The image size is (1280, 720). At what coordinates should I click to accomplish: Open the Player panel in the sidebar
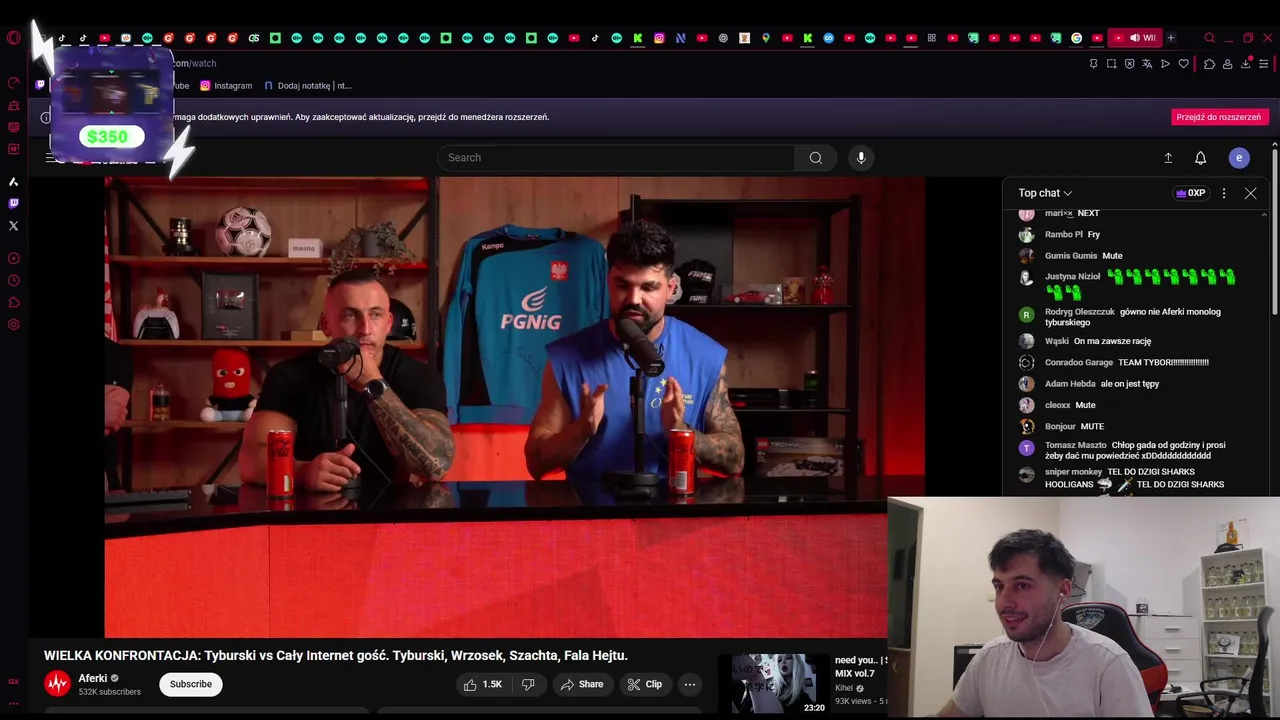[13, 258]
